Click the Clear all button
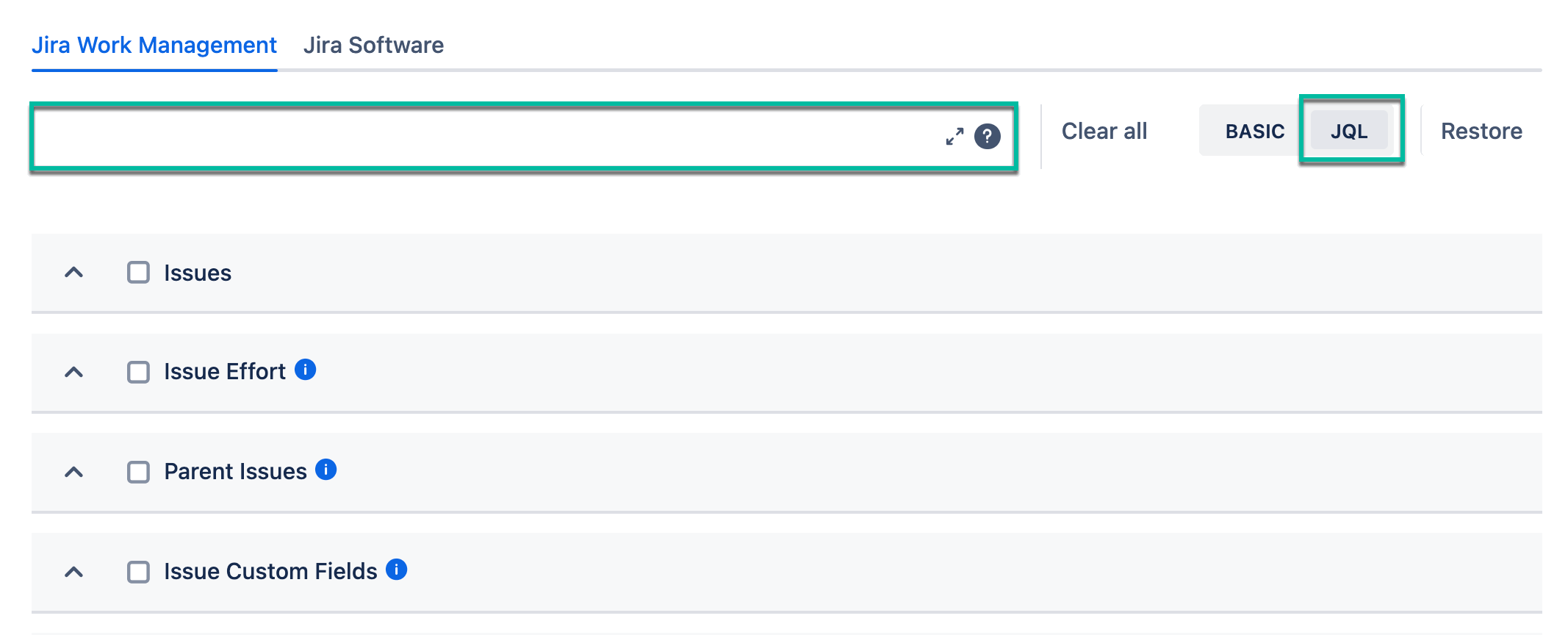The width and height of the screenshot is (1568, 635). tap(1104, 131)
